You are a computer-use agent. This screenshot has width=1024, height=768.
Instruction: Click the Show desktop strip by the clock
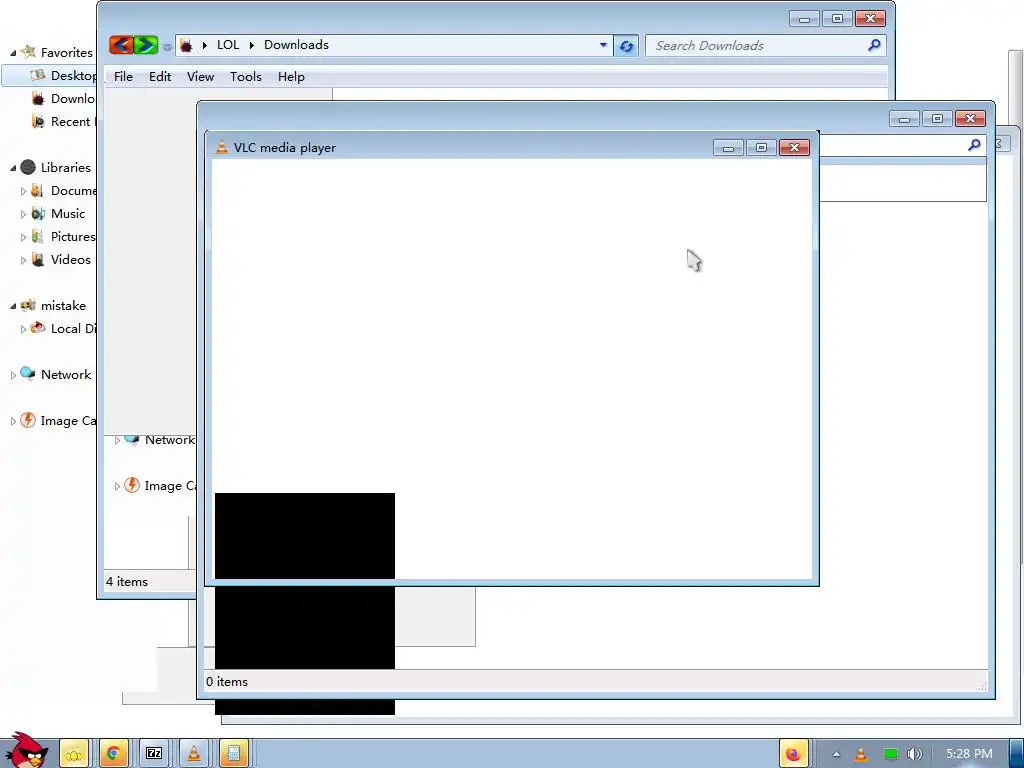1017,754
